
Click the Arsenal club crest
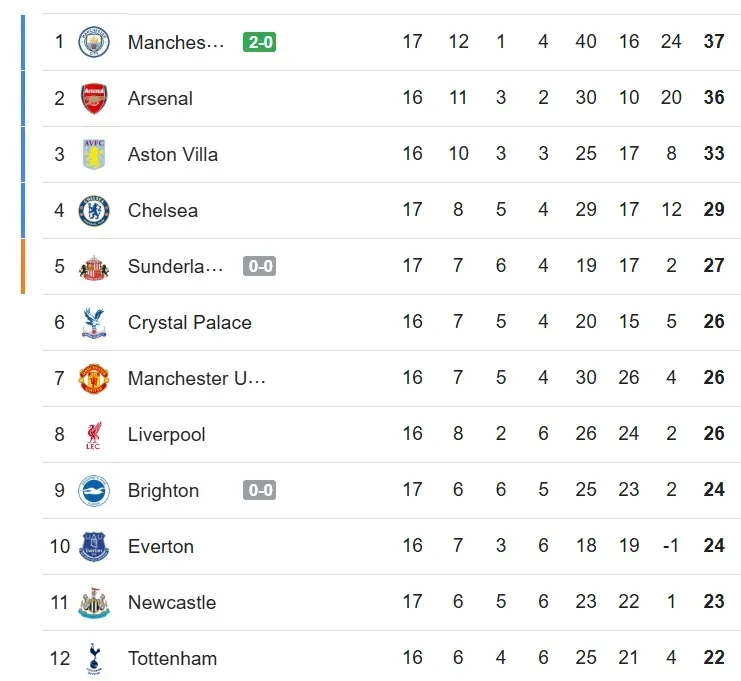[94, 98]
